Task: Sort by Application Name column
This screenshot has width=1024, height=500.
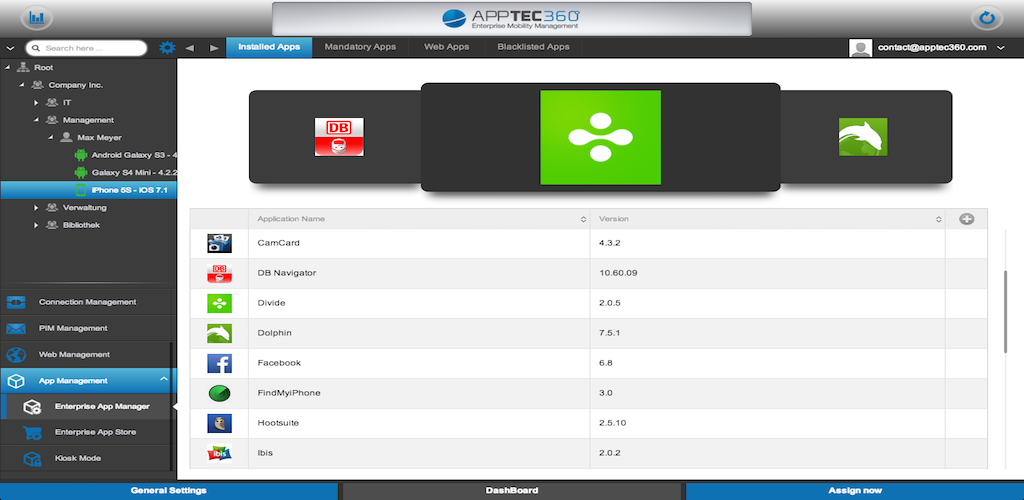Action: pyautogui.click(x=583, y=220)
